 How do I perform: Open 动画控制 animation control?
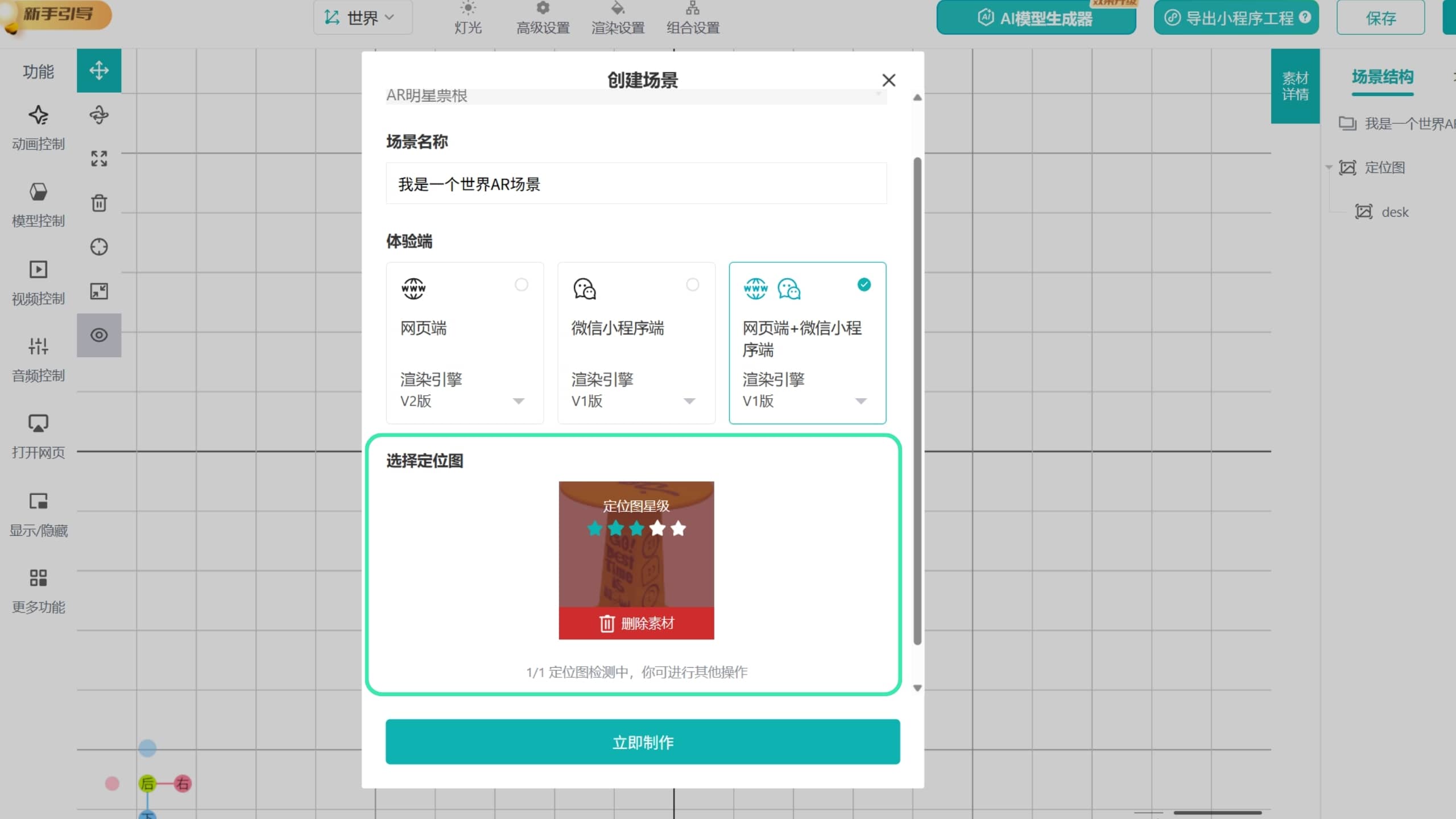click(x=38, y=128)
